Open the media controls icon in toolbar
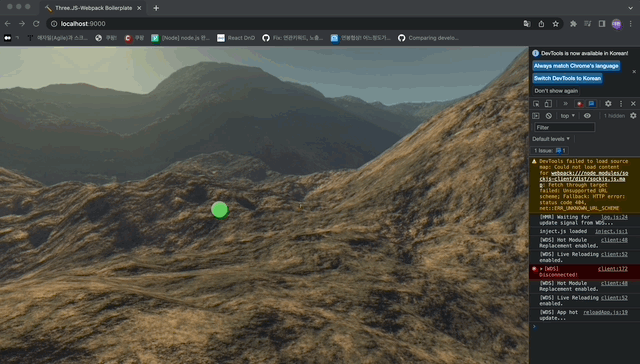Viewport: 640px width, 364px height. (587, 24)
